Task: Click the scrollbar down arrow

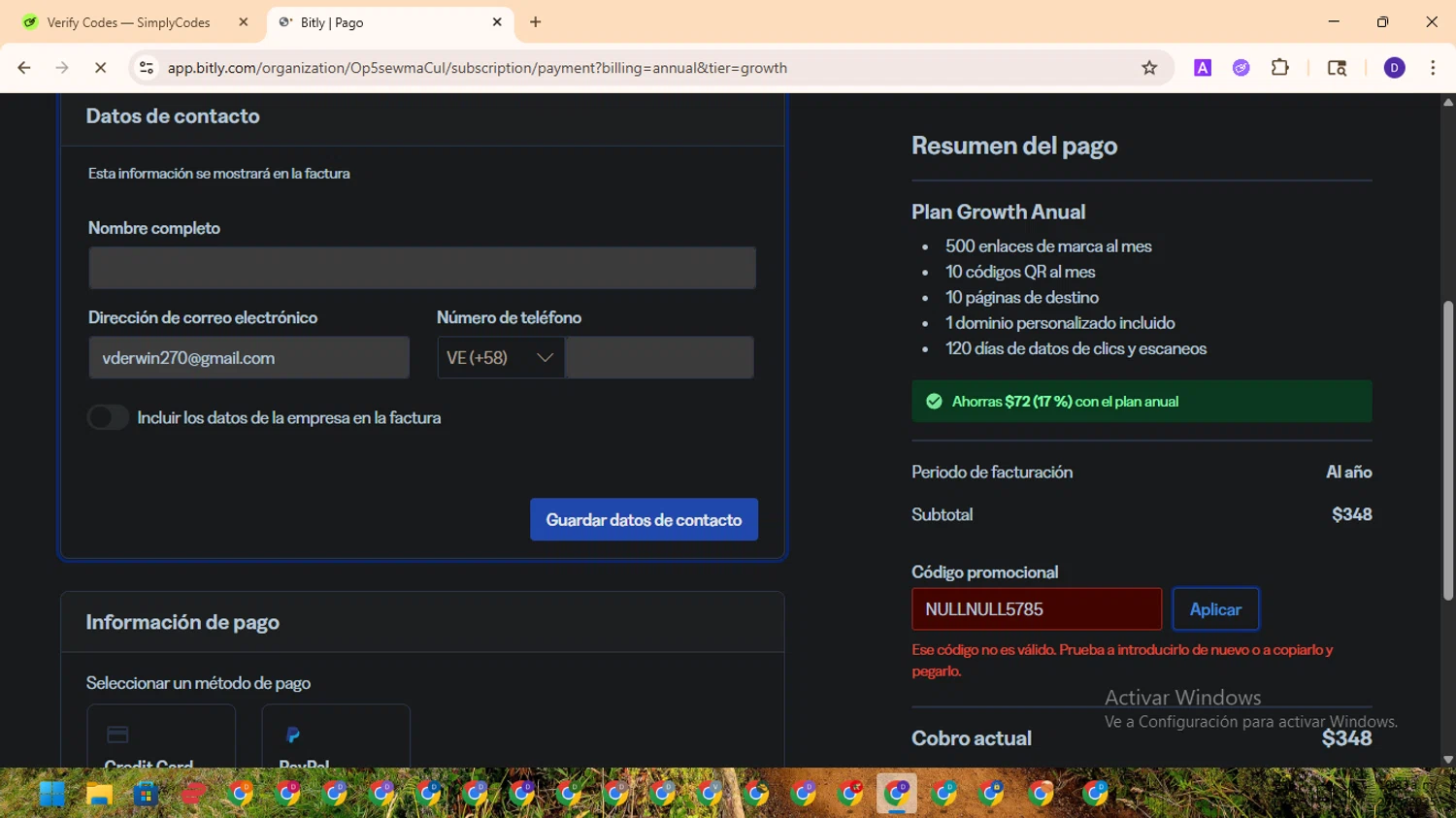Action: [x=1448, y=760]
